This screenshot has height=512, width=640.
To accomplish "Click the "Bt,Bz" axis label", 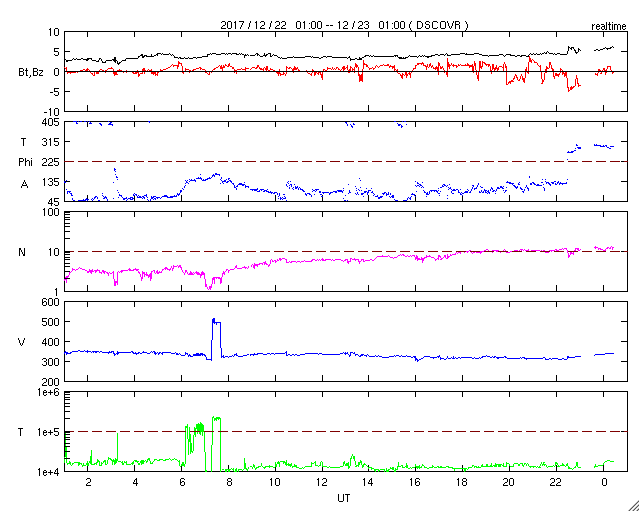I will tap(31, 73).
